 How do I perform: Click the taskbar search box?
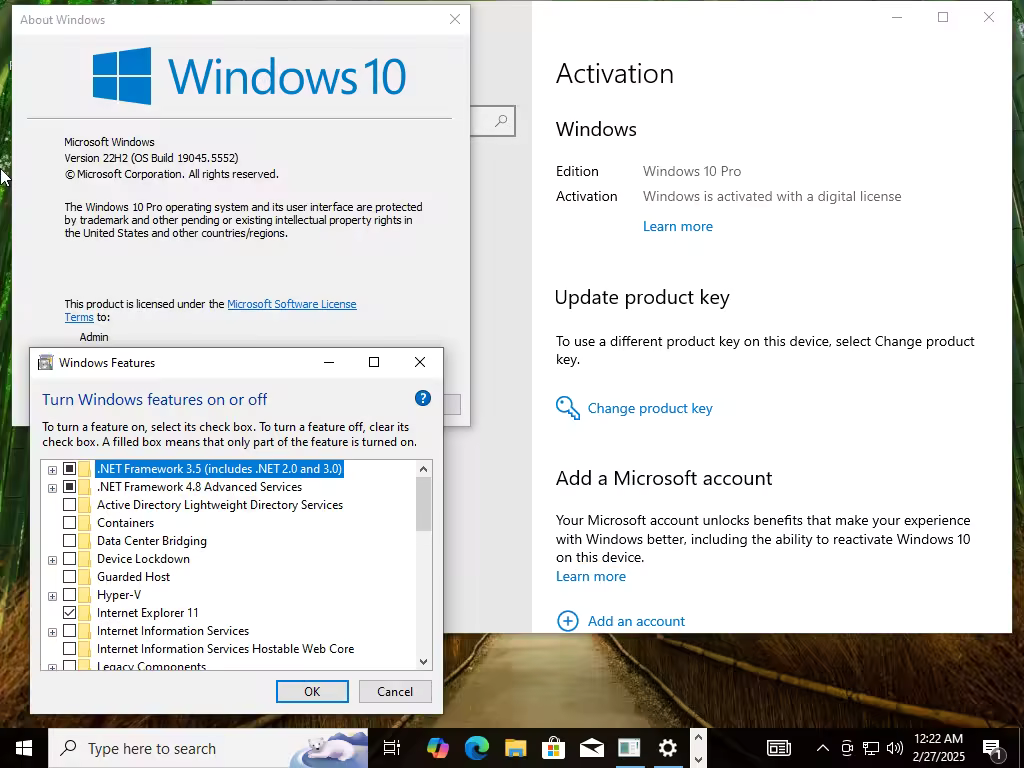(x=208, y=748)
